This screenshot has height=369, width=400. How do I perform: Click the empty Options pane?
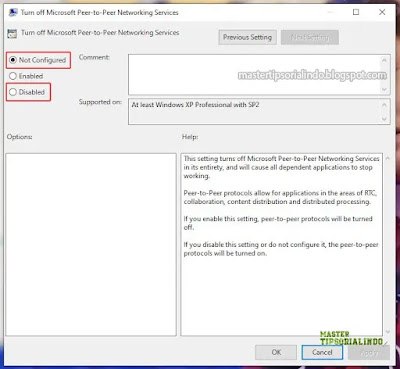(x=91, y=244)
